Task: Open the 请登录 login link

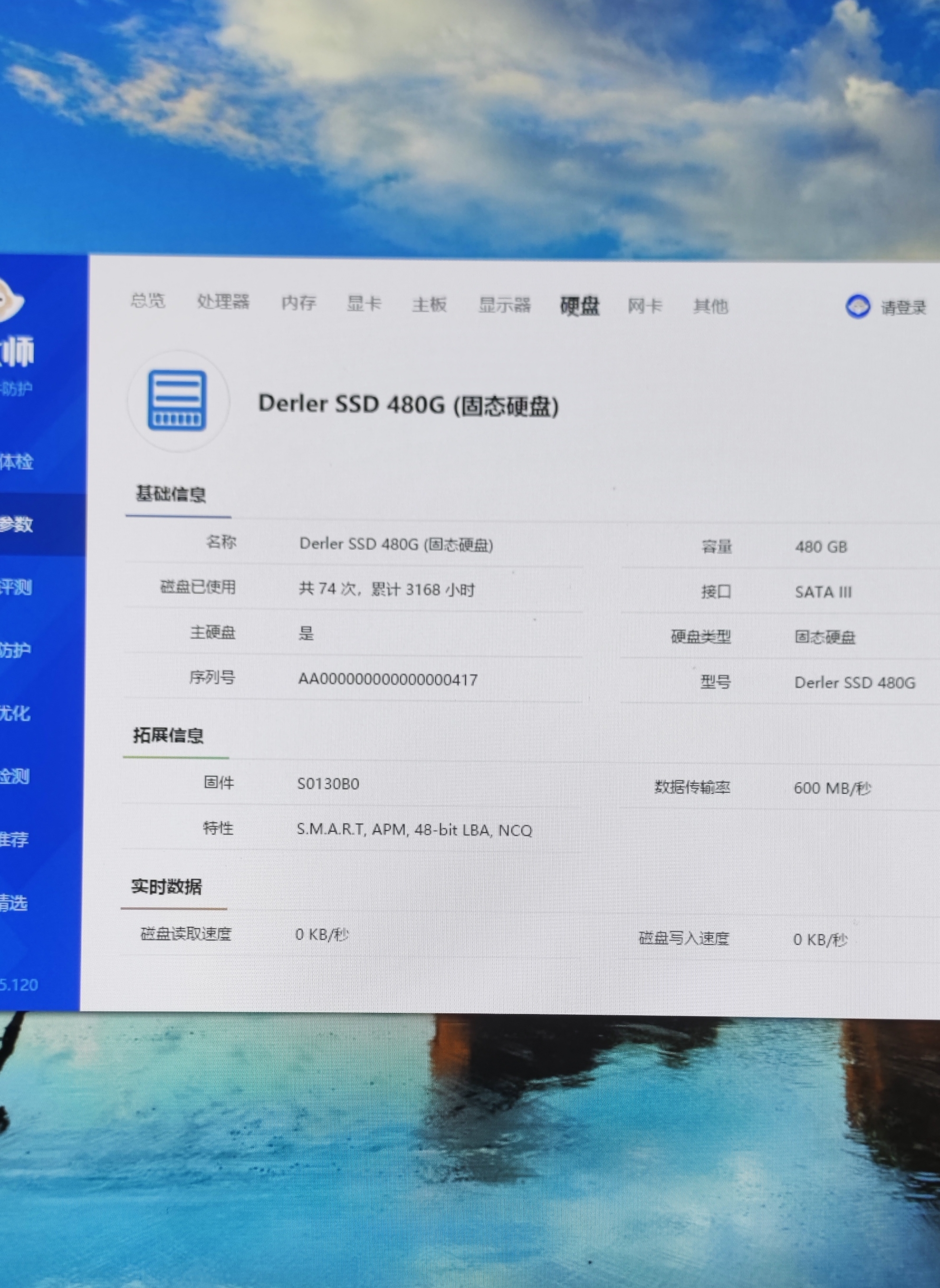Action: tap(902, 308)
